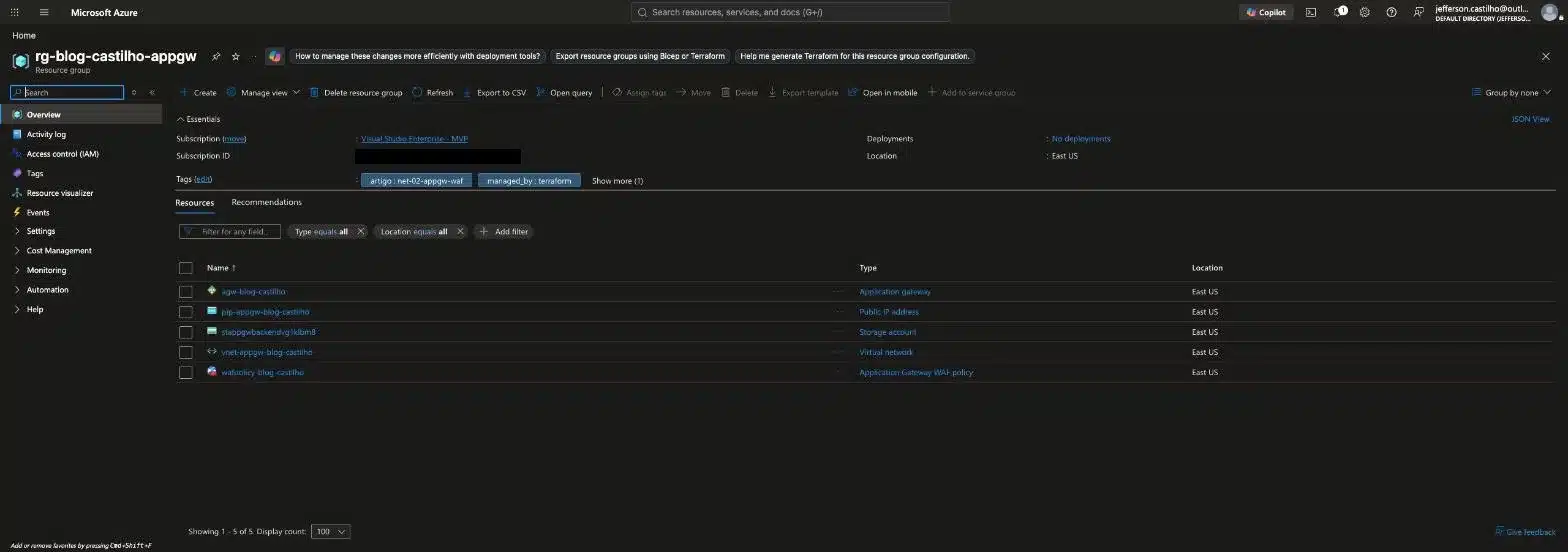Viewport: 1568px width, 552px height.
Task: Open the Visual Studio Enterprise subscription link
Action: pos(414,139)
